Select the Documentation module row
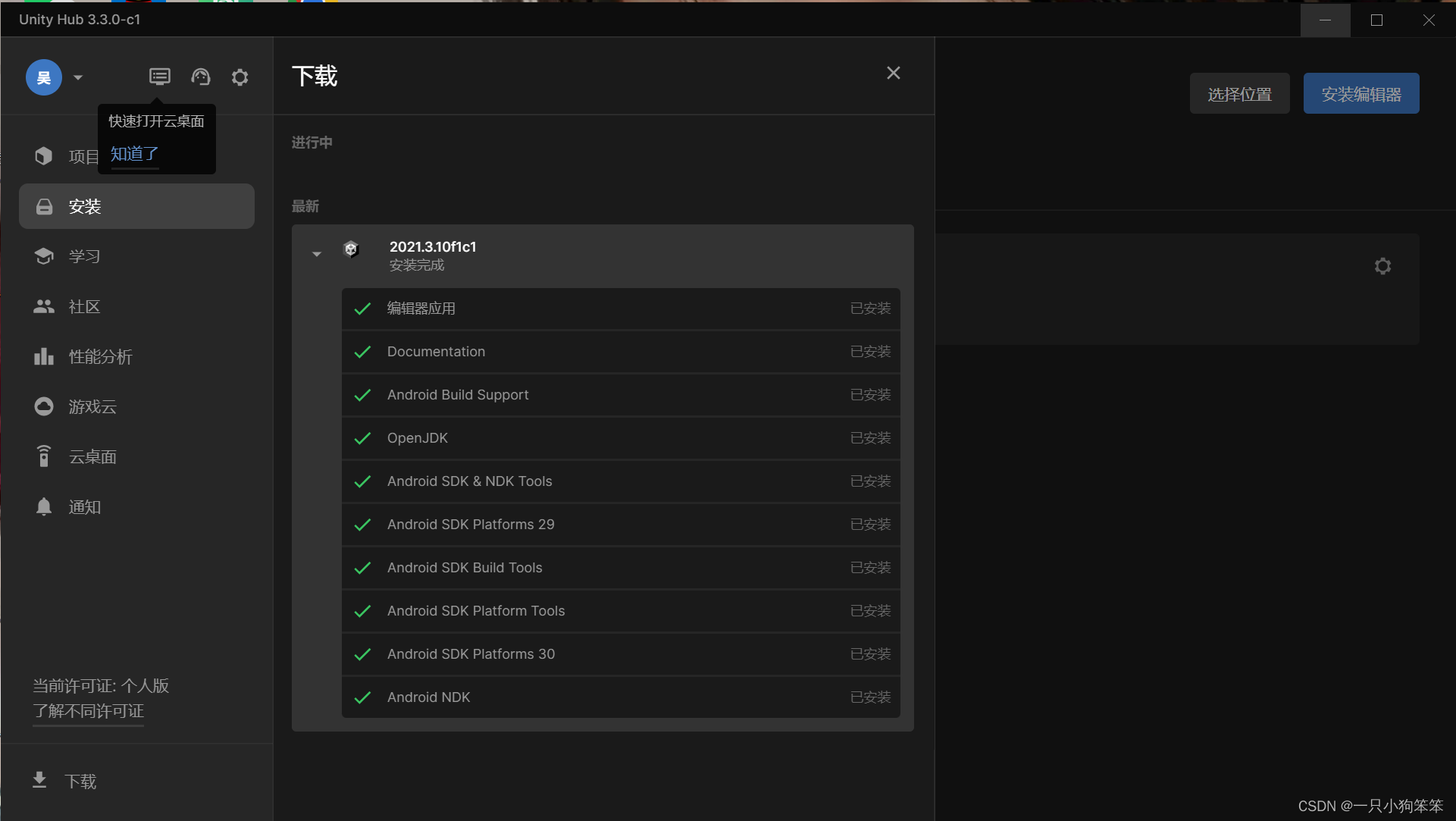This screenshot has width=1456, height=821. pyautogui.click(x=621, y=352)
